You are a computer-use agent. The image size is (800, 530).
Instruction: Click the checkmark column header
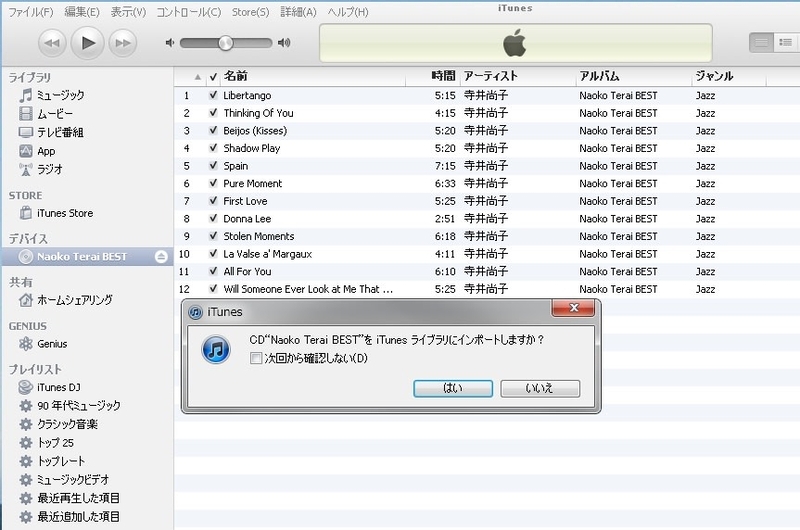click(x=213, y=77)
